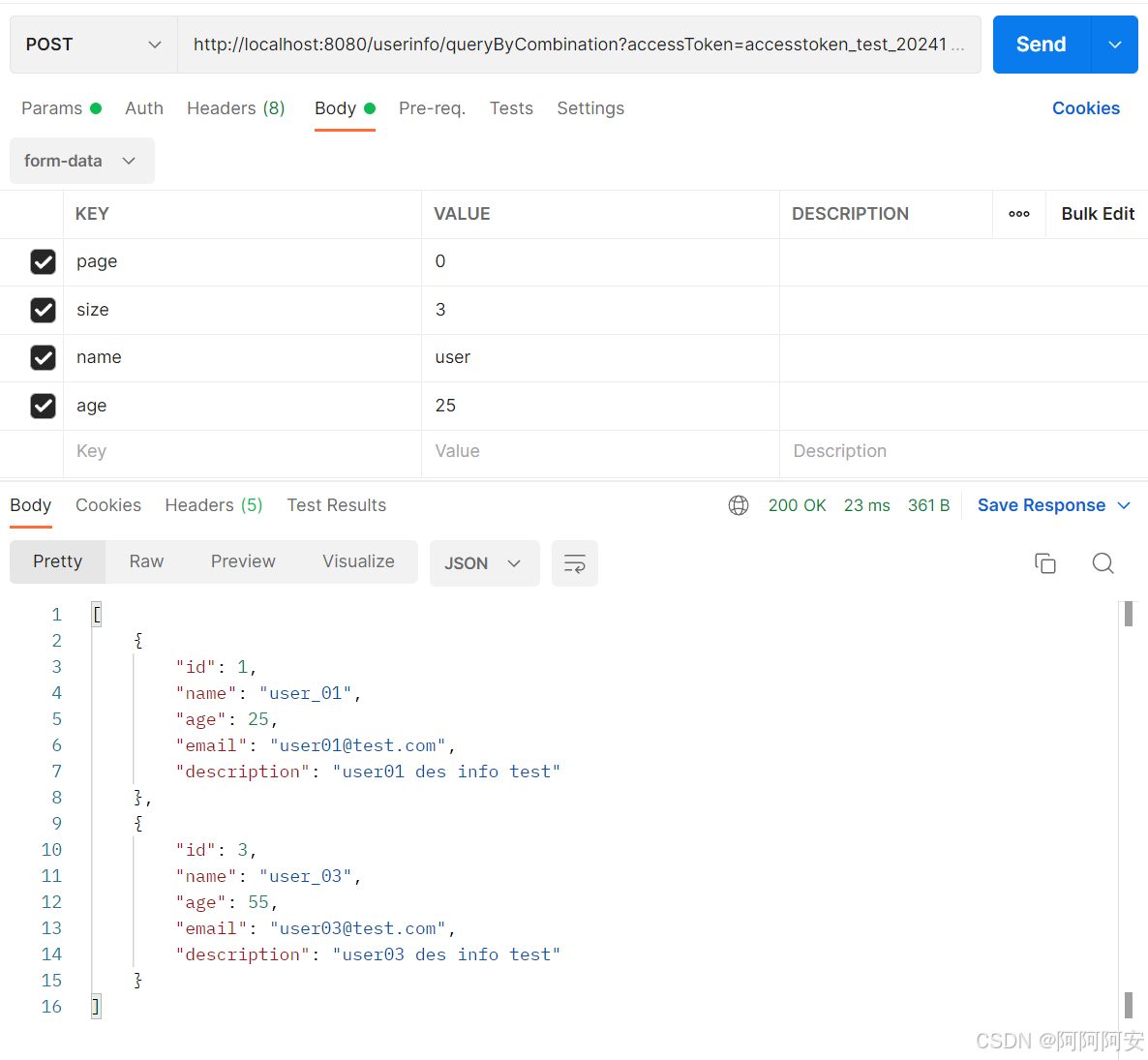Open the request Headers (8) tab
Screen dimensions: 1148x1060
click(236, 108)
